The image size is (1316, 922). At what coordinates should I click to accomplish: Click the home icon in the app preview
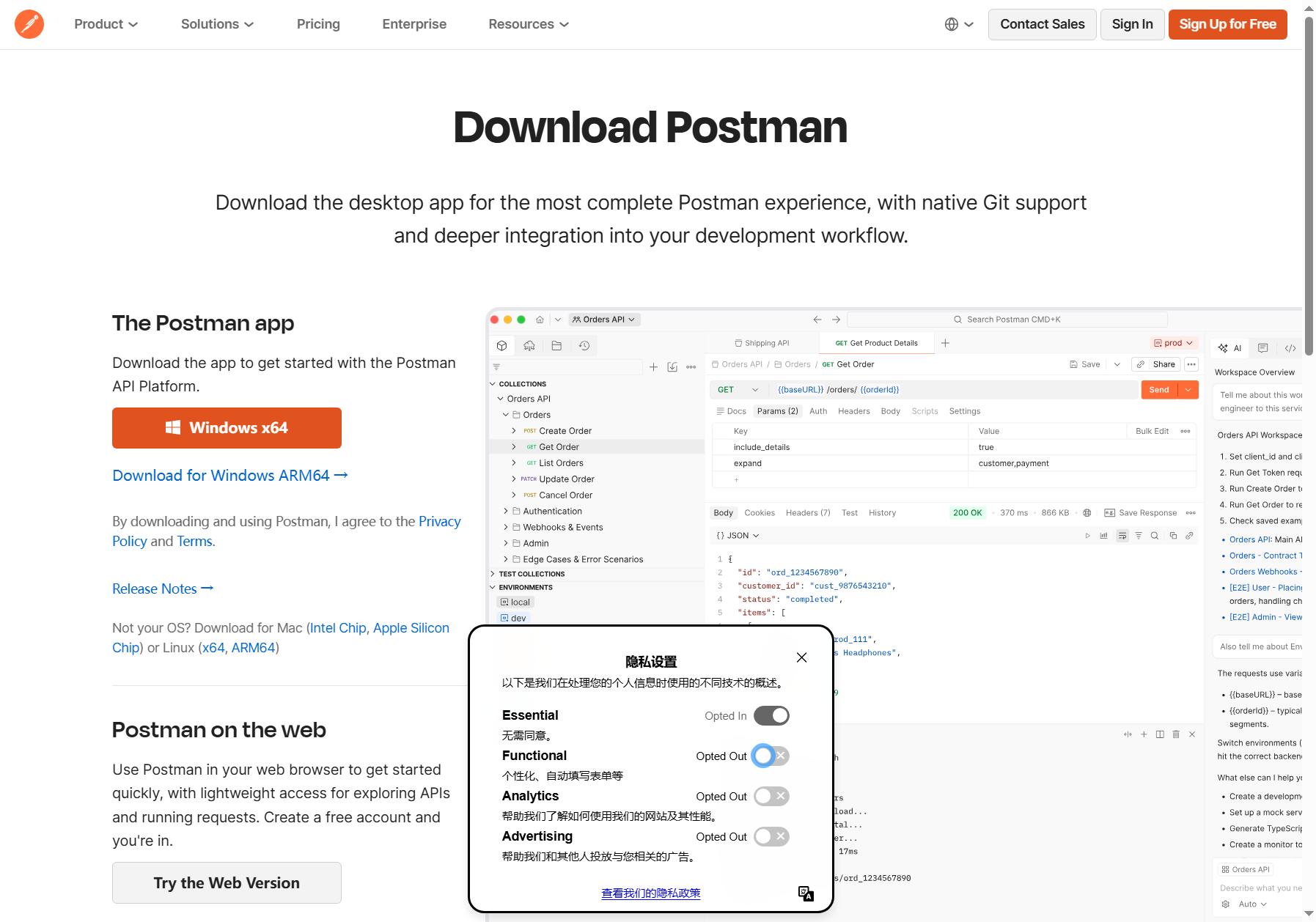pos(540,320)
